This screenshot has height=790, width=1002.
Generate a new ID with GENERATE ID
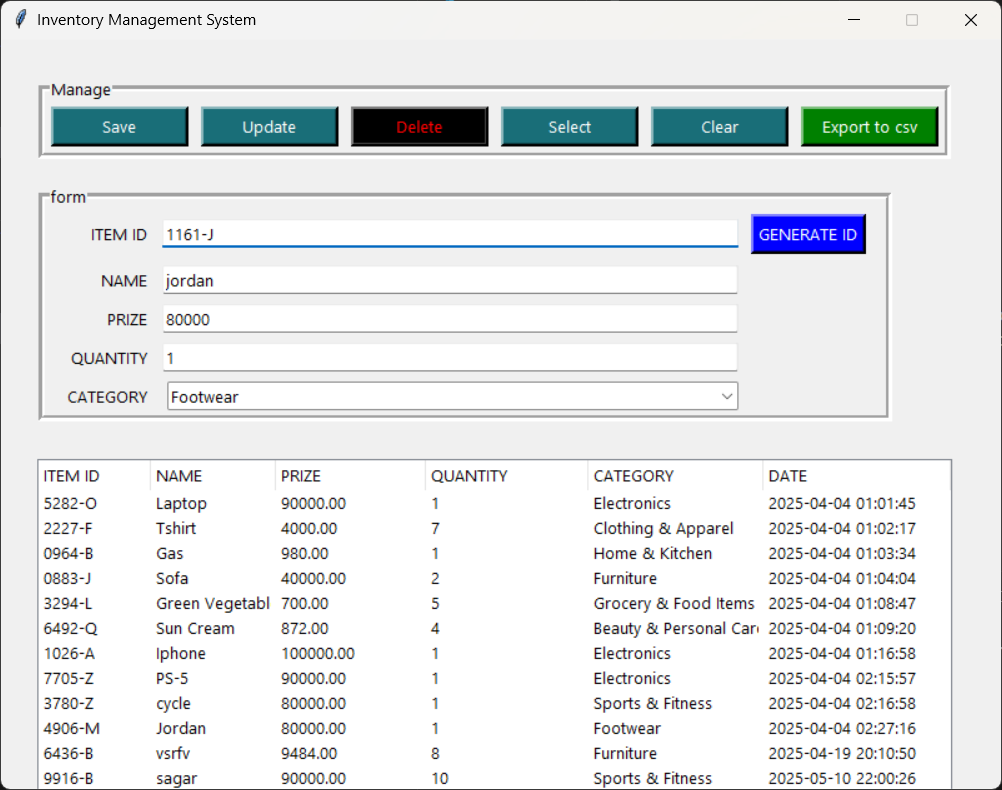point(807,235)
